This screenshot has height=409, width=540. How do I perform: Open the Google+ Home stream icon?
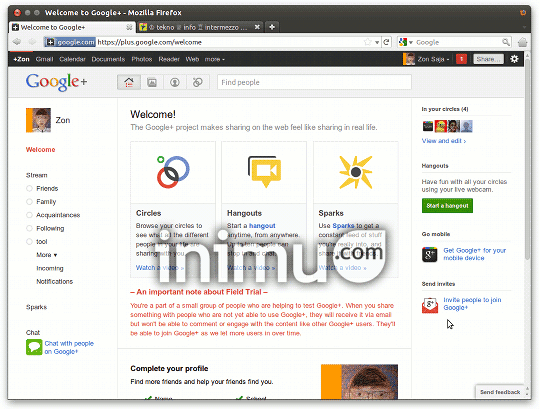(129, 82)
